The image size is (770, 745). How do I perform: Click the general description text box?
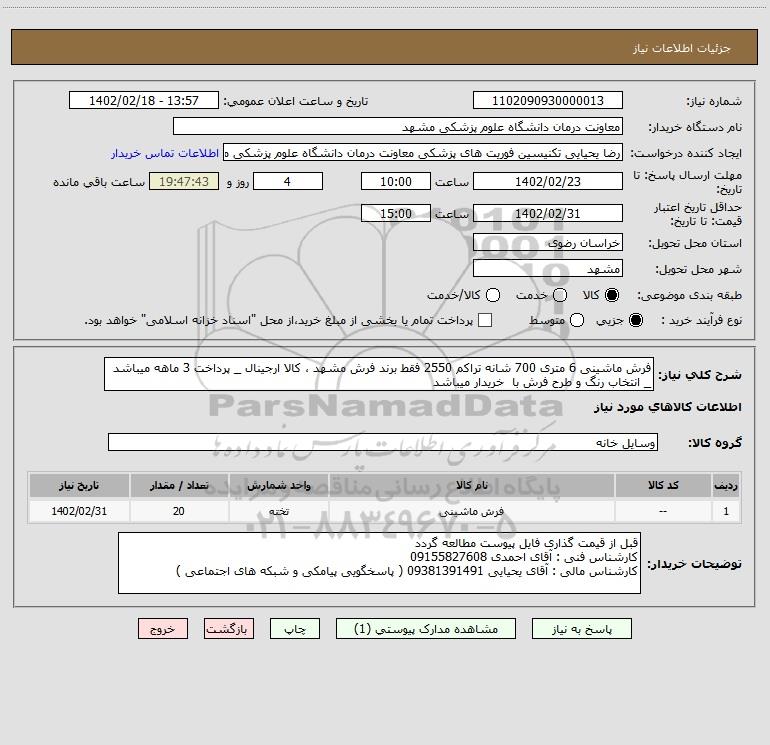click(379, 375)
